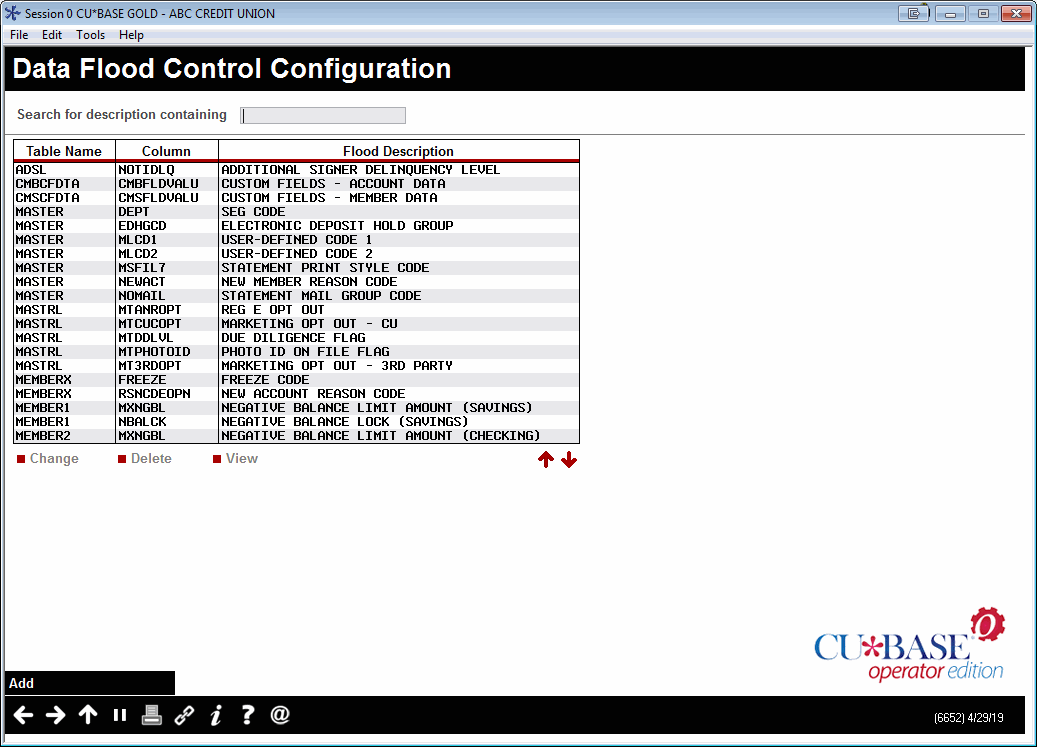The width and height of the screenshot is (1037, 747).
Task: Select the USER-DEFINED CODE 1 row
Action: (296, 240)
